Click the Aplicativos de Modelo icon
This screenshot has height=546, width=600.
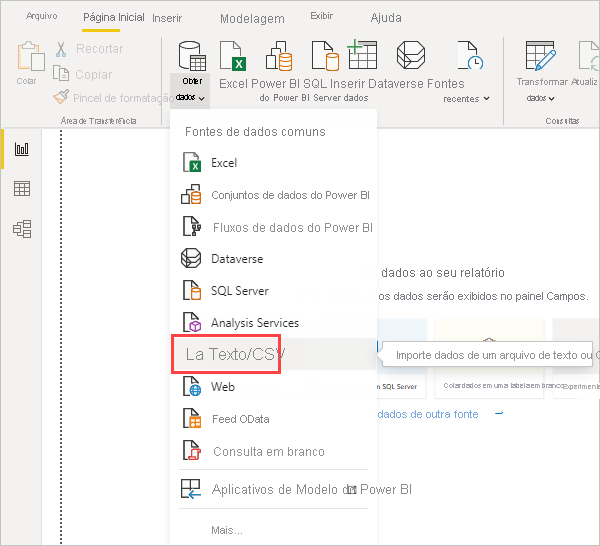pos(191,489)
